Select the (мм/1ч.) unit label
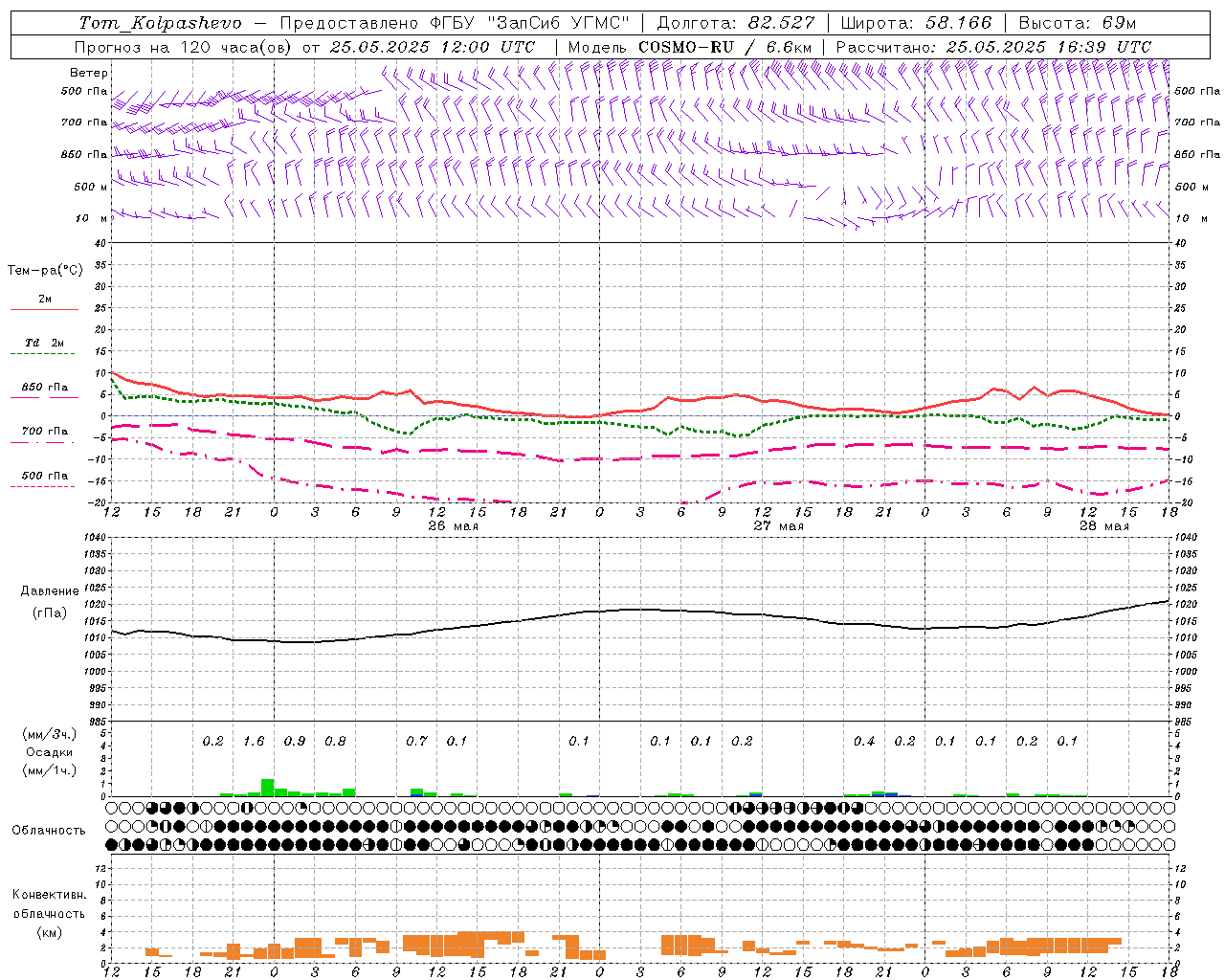1225x980 pixels. [50, 771]
